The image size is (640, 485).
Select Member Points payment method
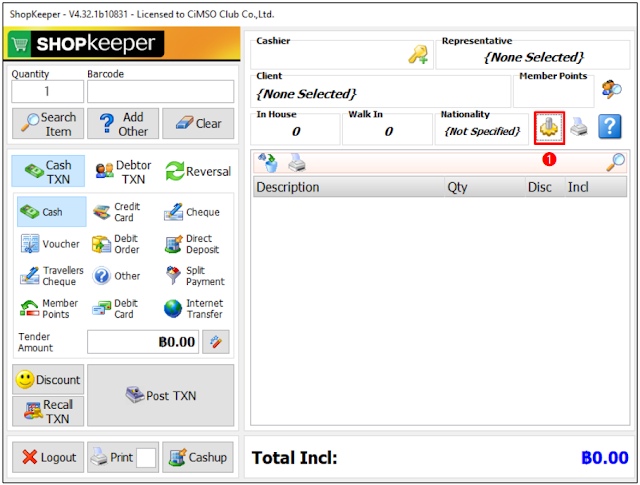pyautogui.click(x=49, y=309)
